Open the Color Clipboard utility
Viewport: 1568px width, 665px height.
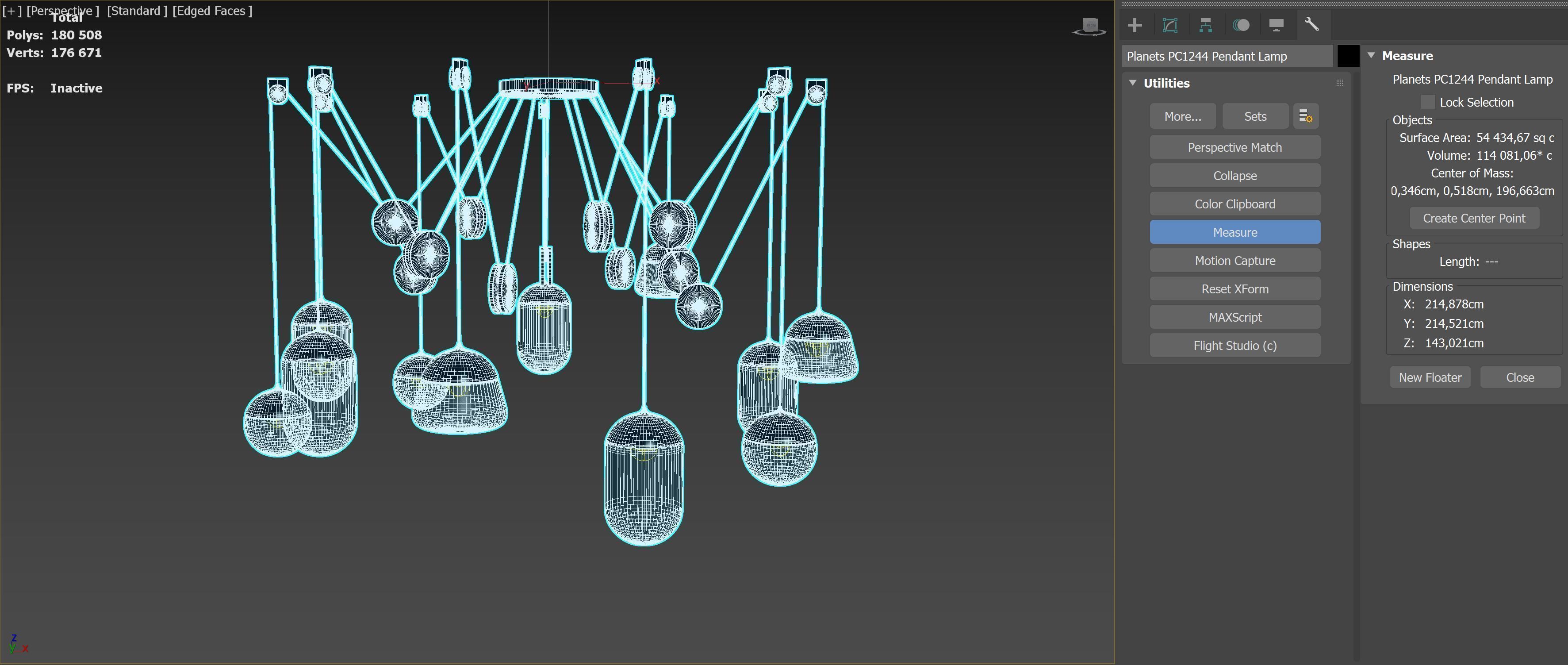[1234, 204]
